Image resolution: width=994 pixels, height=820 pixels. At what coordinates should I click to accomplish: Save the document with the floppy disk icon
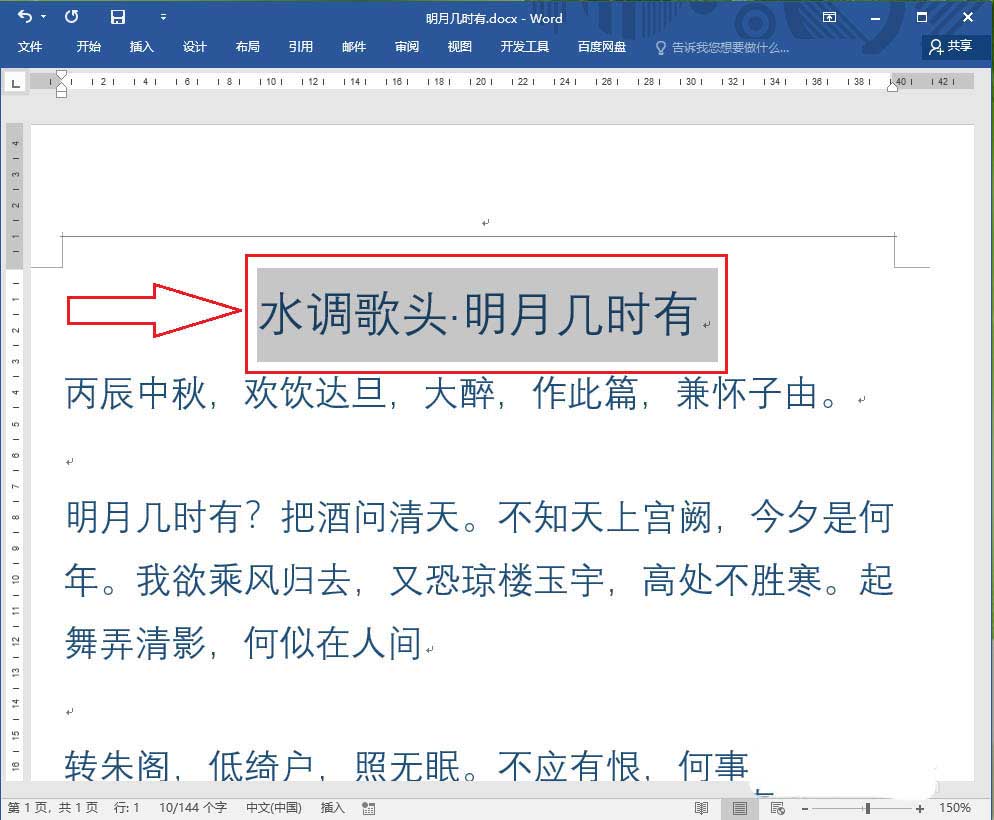[x=117, y=17]
